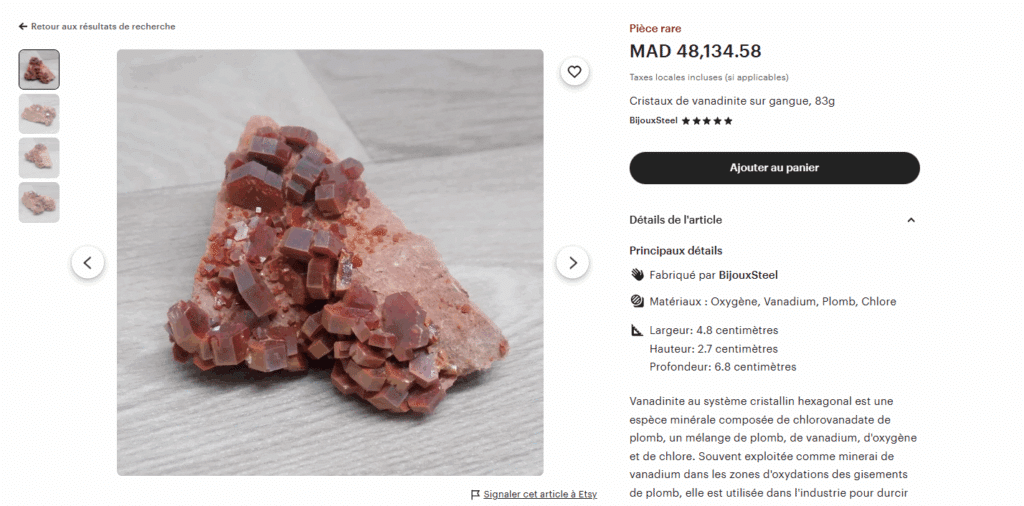This screenshot has width=1024, height=506.
Task: Select the fourth product thumbnail
Action: [39, 202]
